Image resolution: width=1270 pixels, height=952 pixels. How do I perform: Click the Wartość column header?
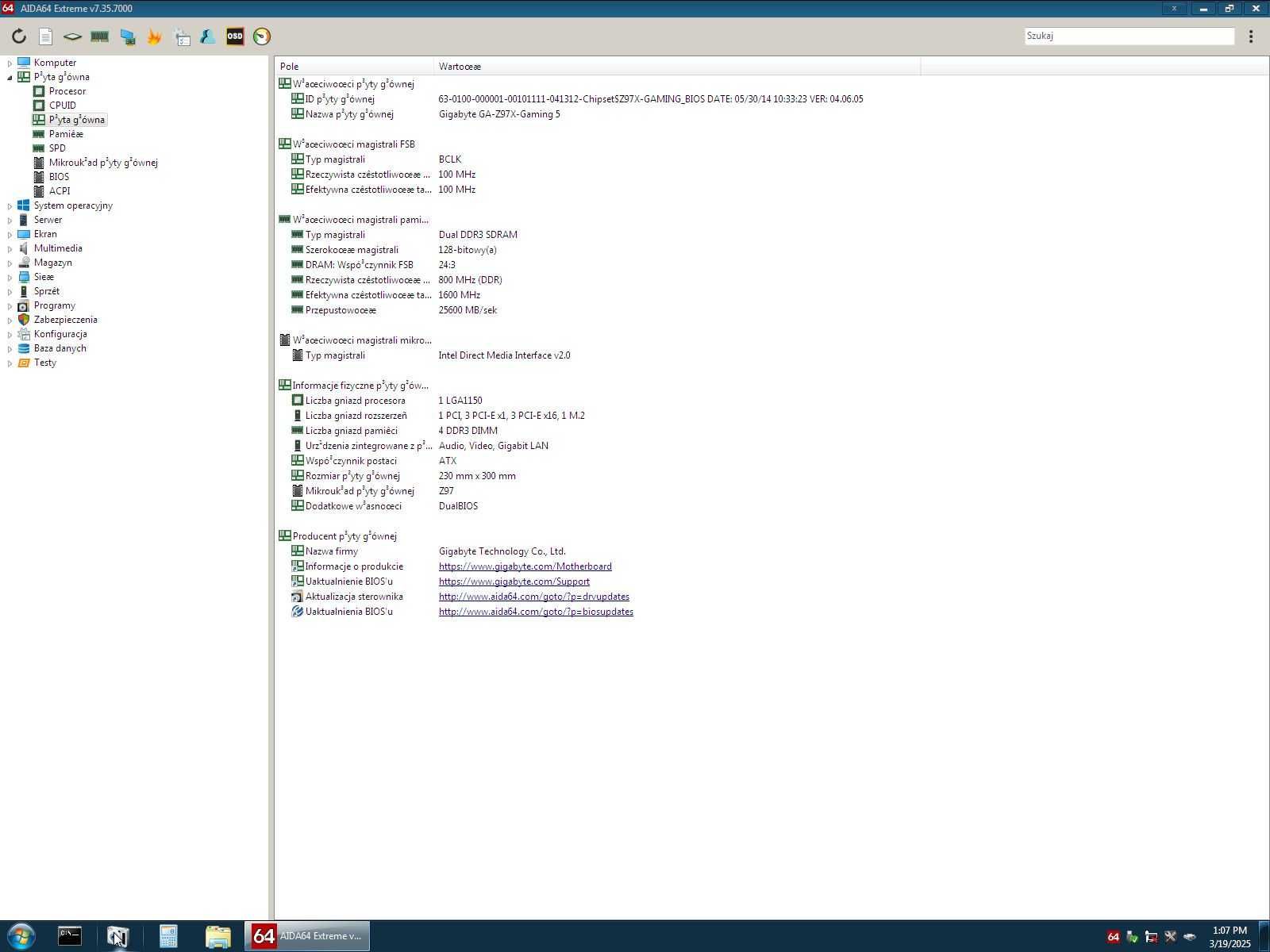(x=677, y=67)
